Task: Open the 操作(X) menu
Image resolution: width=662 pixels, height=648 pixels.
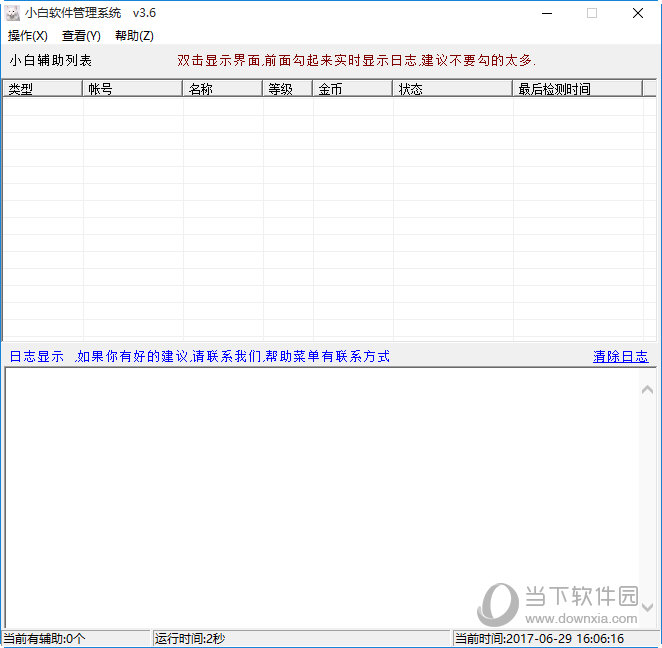Action: pyautogui.click(x=27, y=36)
